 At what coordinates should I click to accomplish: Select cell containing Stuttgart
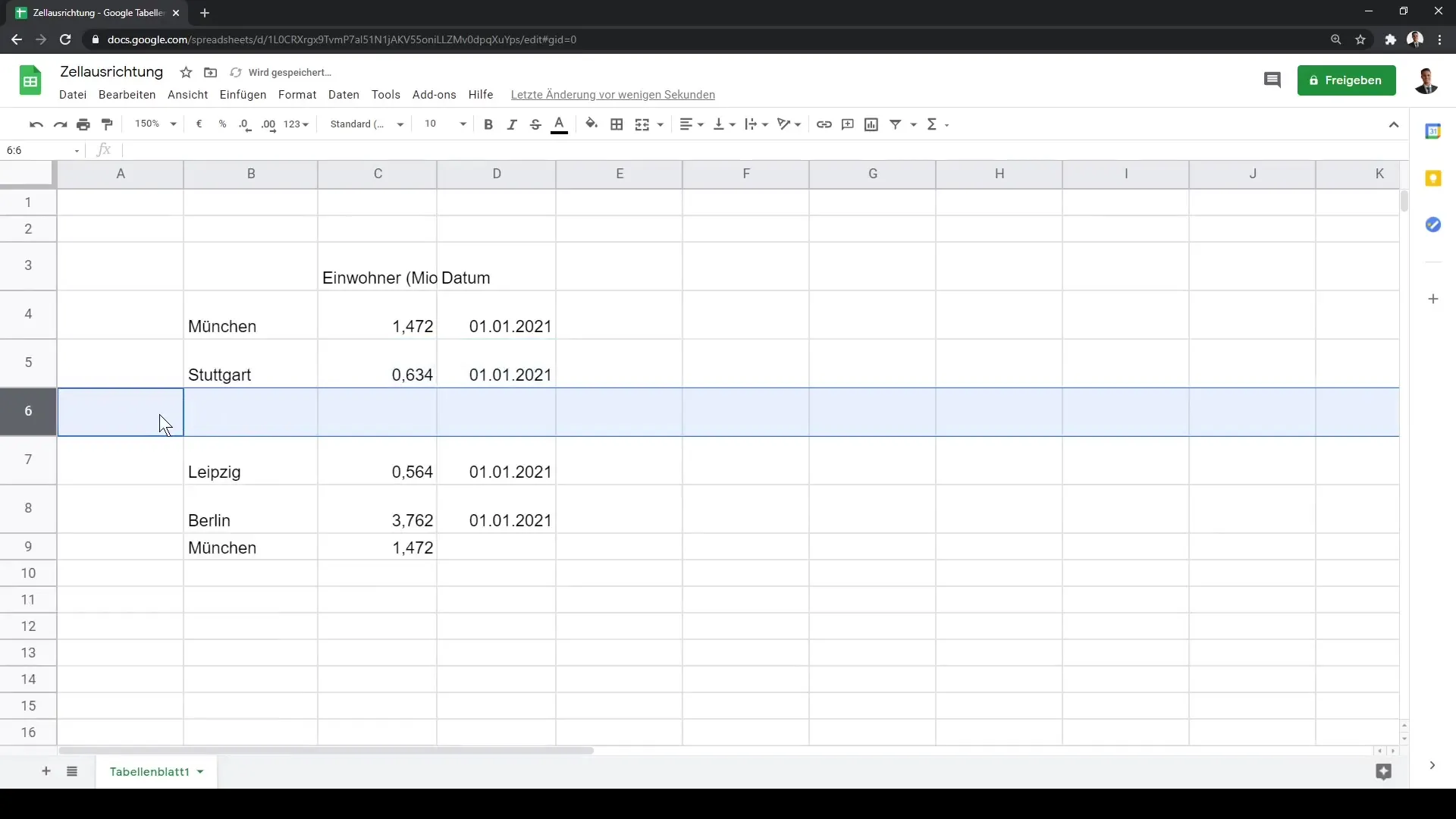click(251, 363)
